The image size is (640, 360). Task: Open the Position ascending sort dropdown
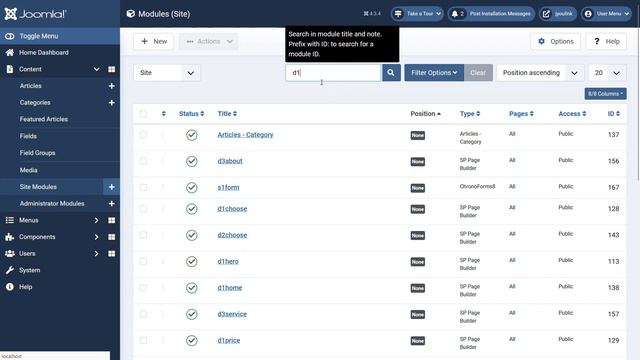[540, 73]
